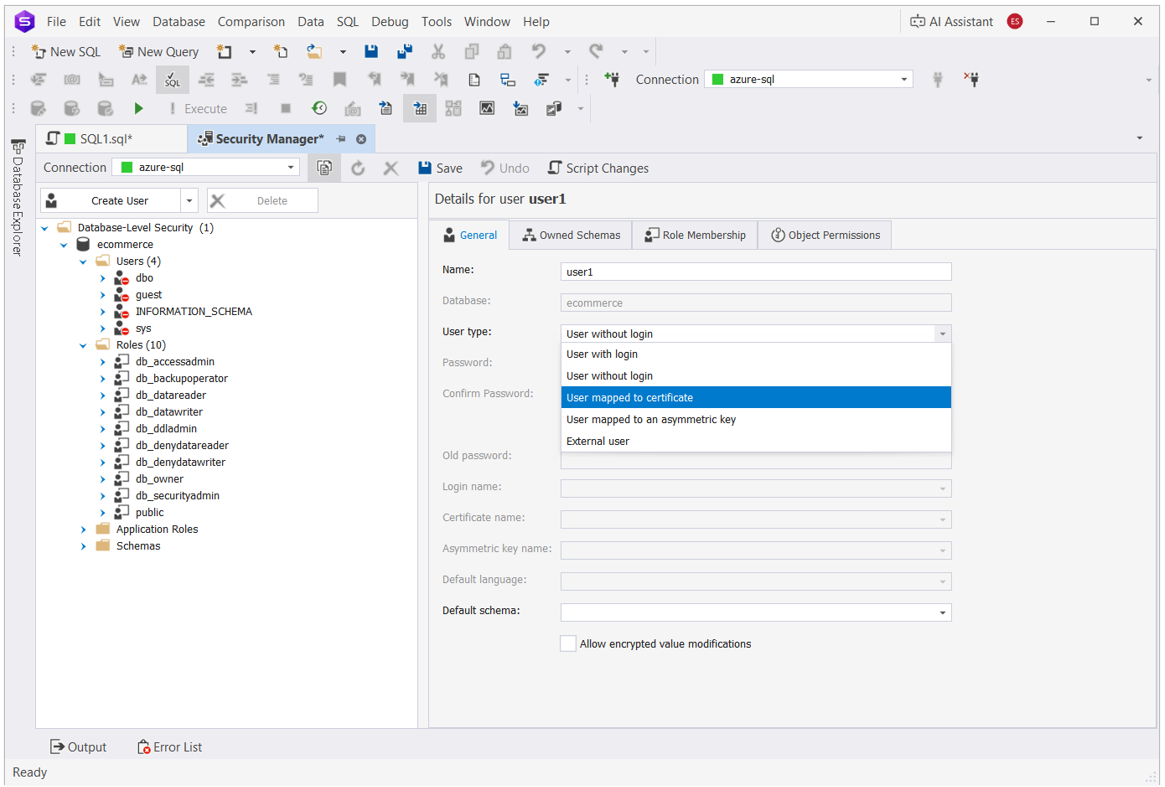Viewport: 1165px width, 787px height.
Task: Click the Cut scissors icon
Action: (x=438, y=51)
